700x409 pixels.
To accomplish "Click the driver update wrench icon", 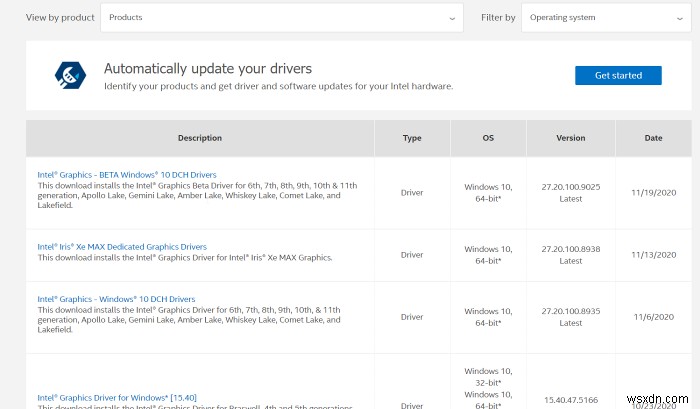I will click(68, 76).
